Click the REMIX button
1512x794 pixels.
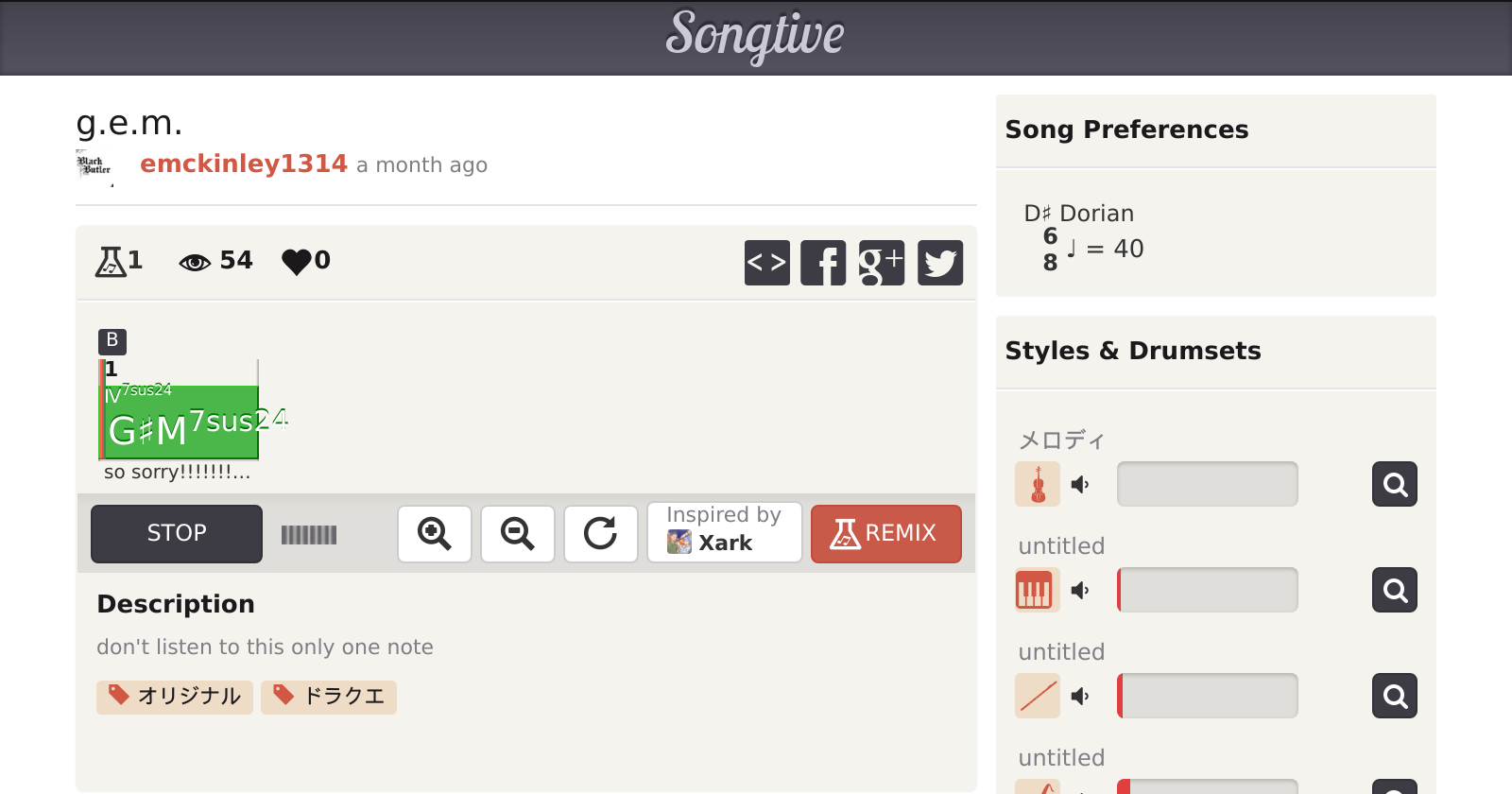885,533
